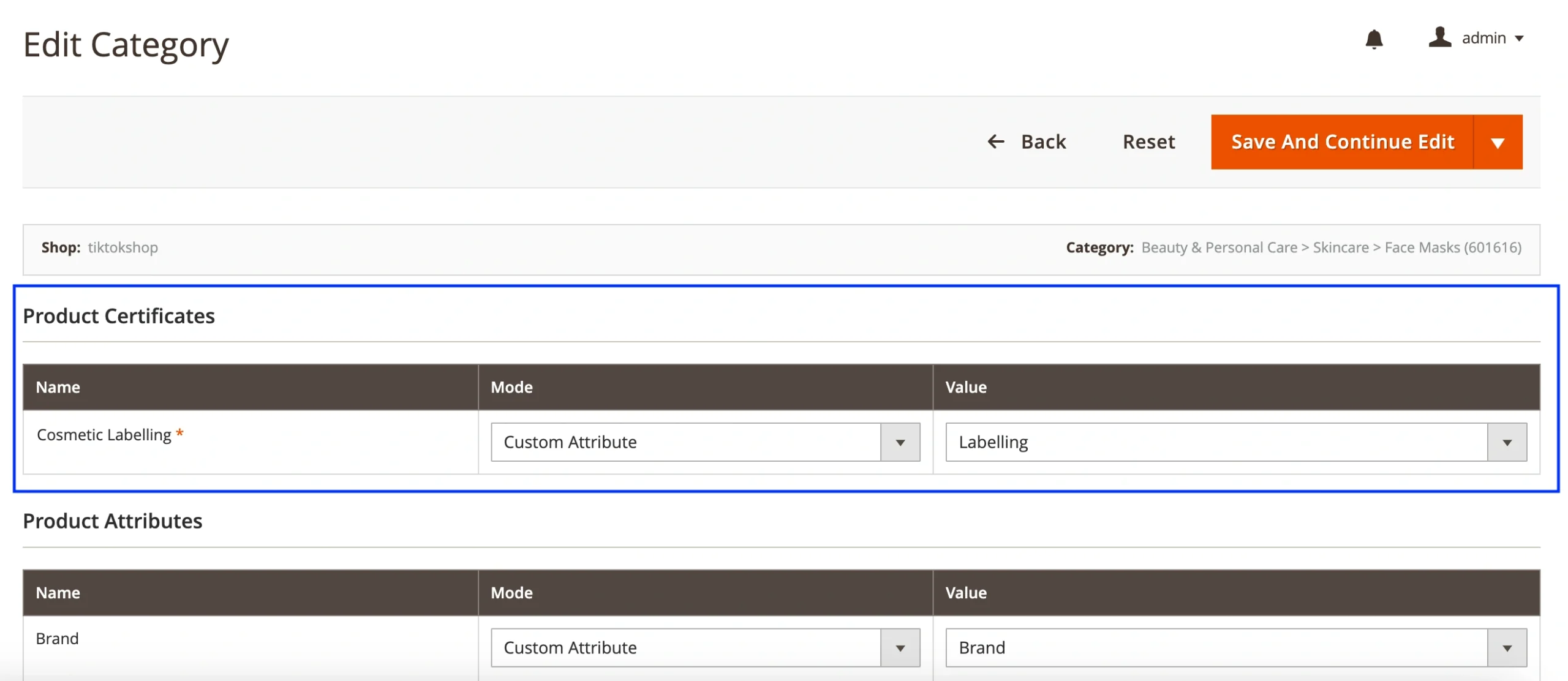Viewport: 1568px width, 681px height.
Task: Click the Reset button
Action: [1148, 141]
